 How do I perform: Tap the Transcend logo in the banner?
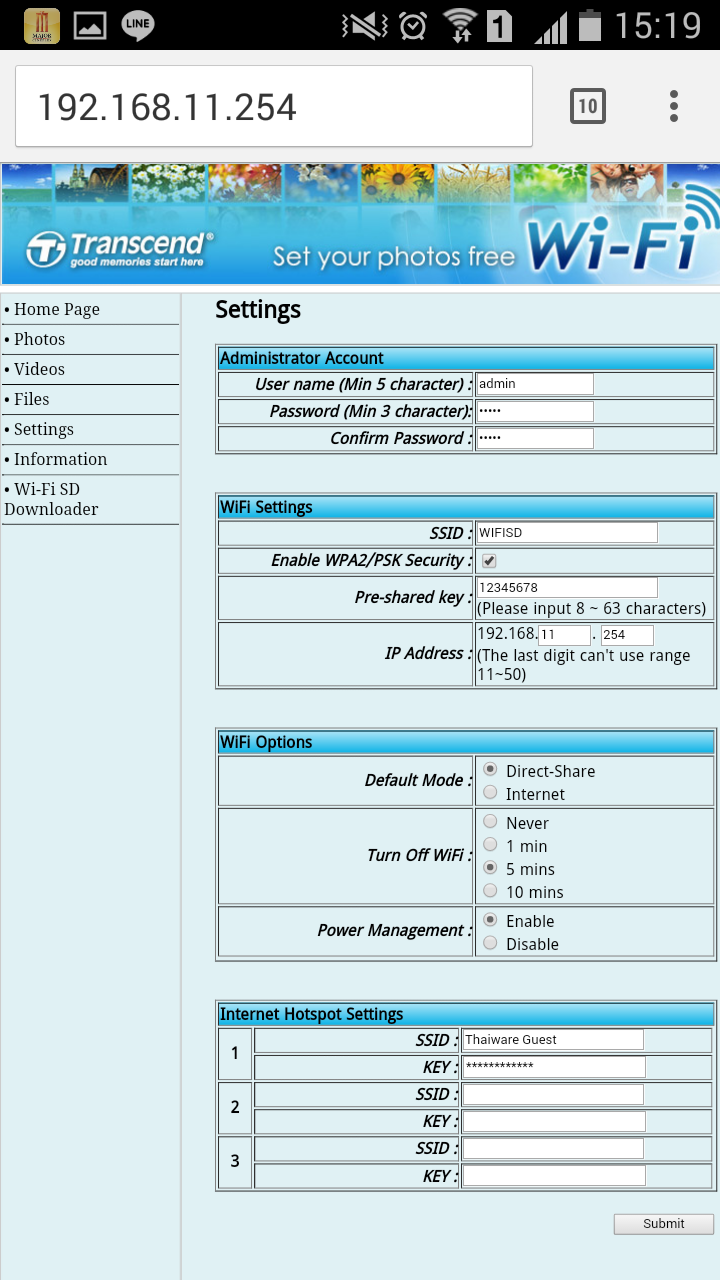[x=120, y=248]
